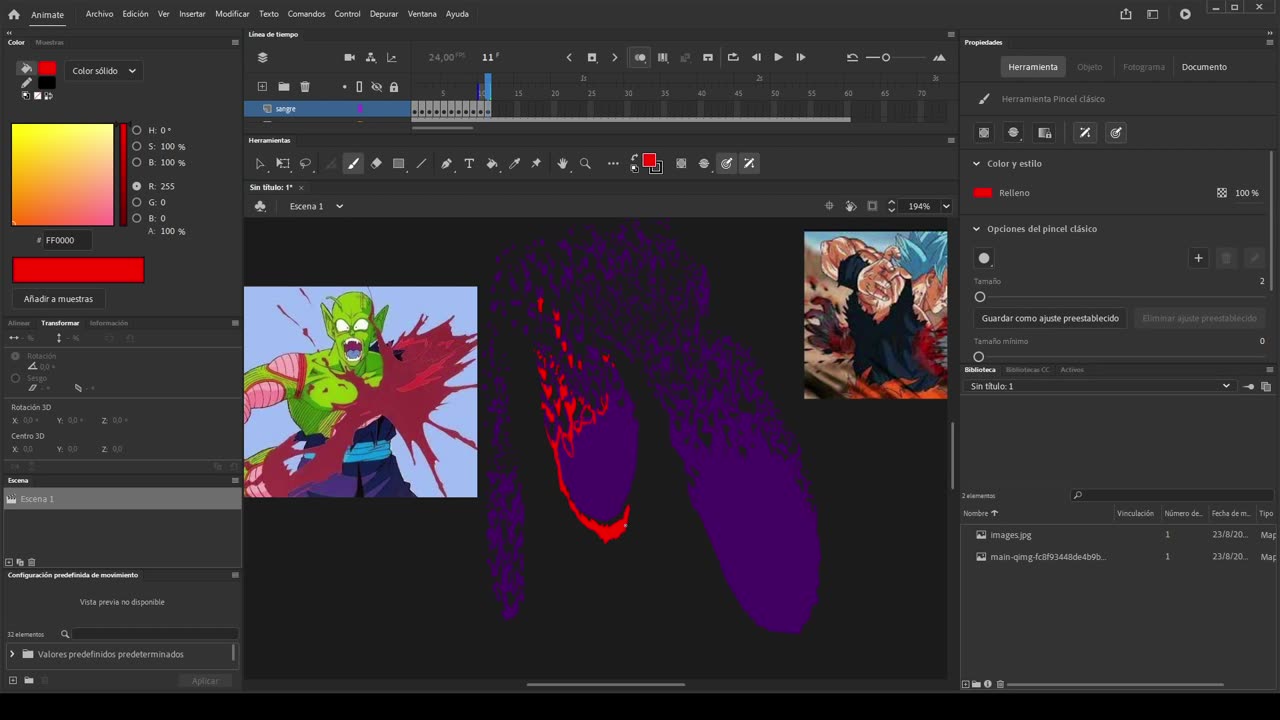1280x720 pixels.
Task: Select the Line tool
Action: pyautogui.click(x=421, y=163)
